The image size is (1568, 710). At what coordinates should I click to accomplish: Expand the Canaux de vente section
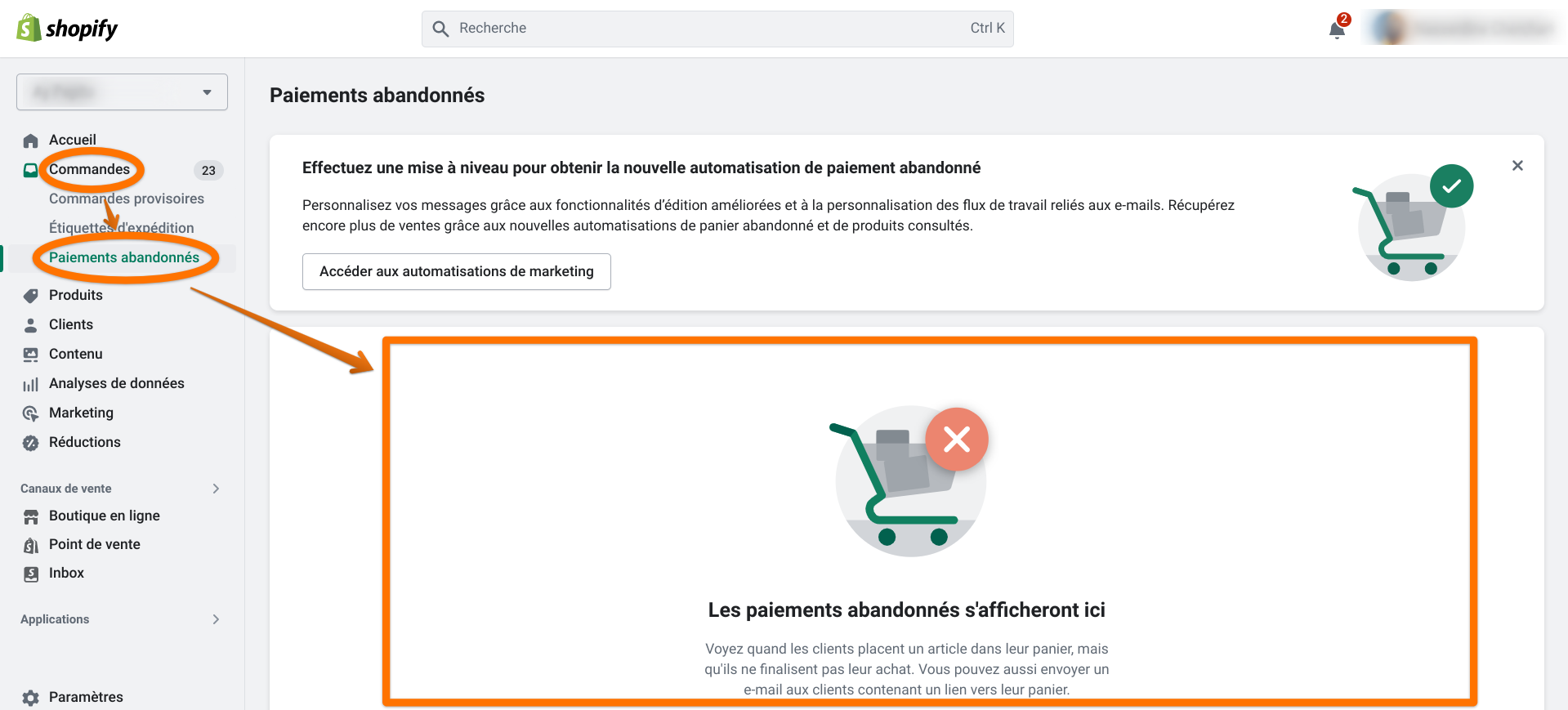[x=216, y=489]
